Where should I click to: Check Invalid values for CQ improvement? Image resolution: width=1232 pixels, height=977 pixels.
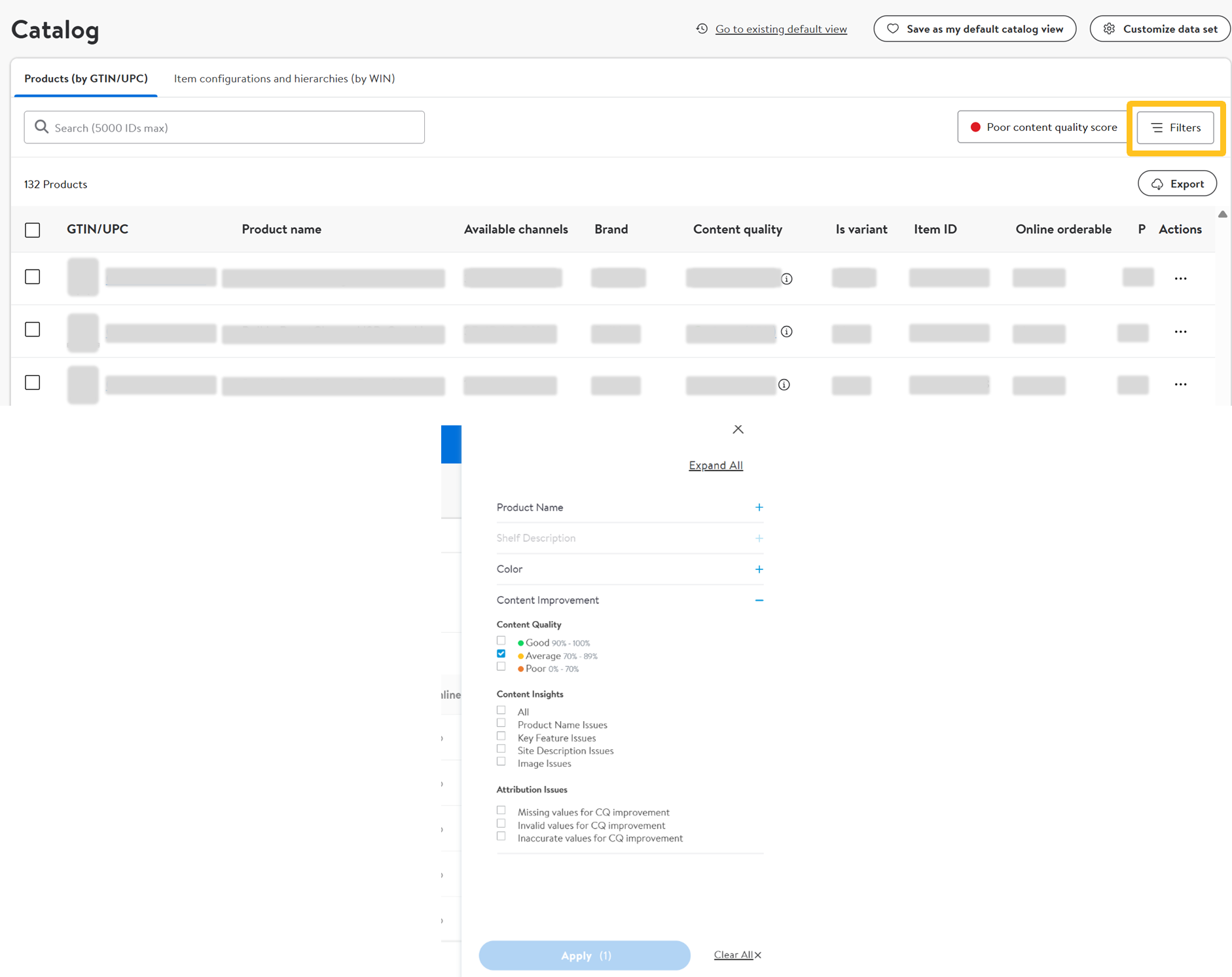501,824
